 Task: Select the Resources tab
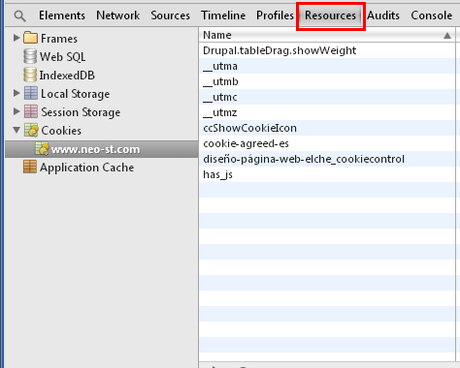point(330,15)
